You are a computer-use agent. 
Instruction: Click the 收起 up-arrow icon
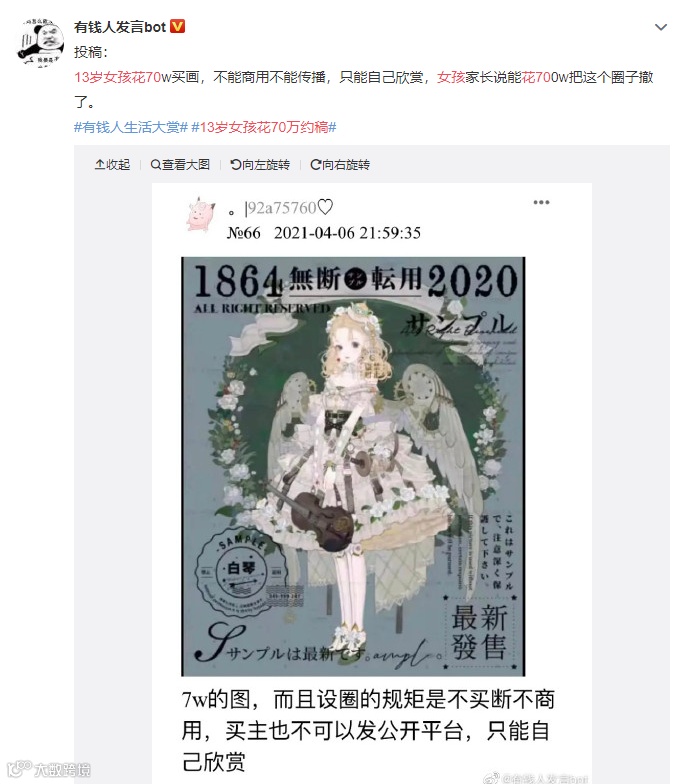(x=100, y=164)
